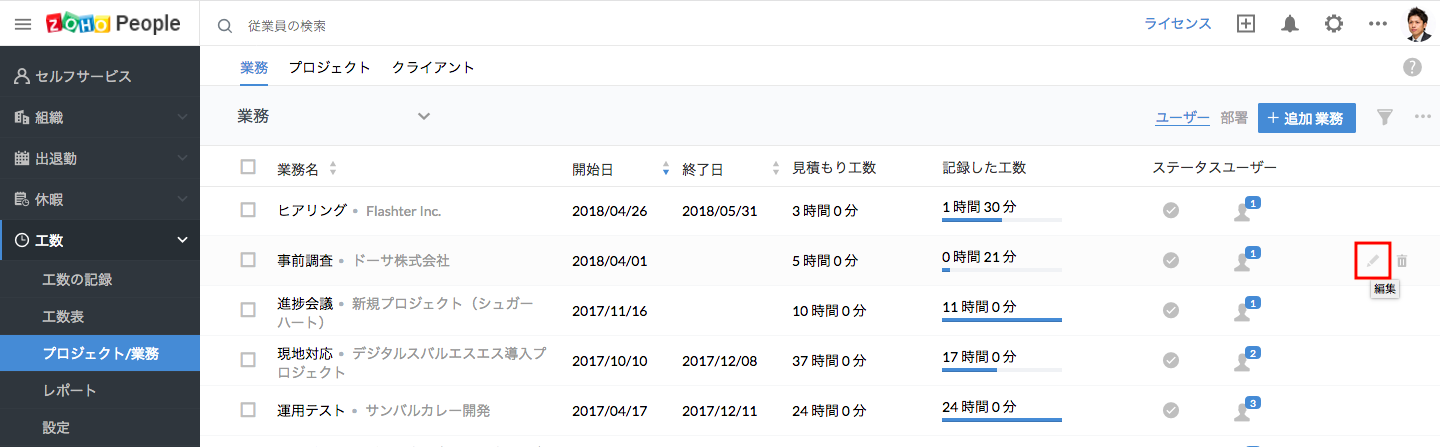Click the 追加 業務 button
This screenshot has width=1440, height=447.
[x=1306, y=117]
